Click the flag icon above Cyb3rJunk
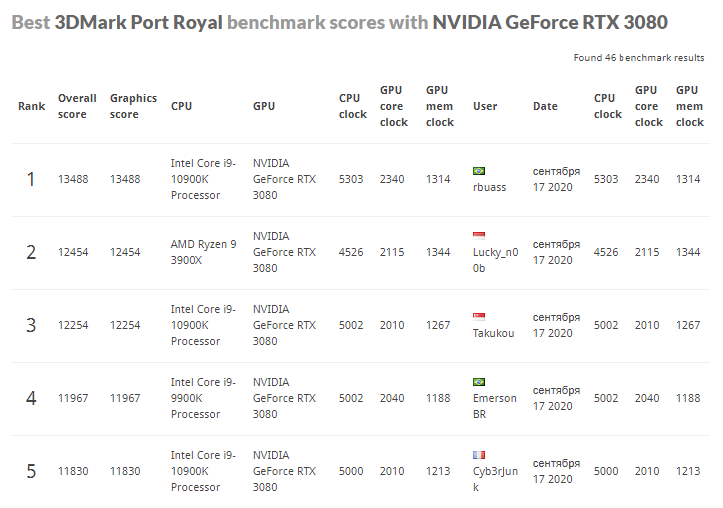723x508 pixels. click(x=479, y=455)
